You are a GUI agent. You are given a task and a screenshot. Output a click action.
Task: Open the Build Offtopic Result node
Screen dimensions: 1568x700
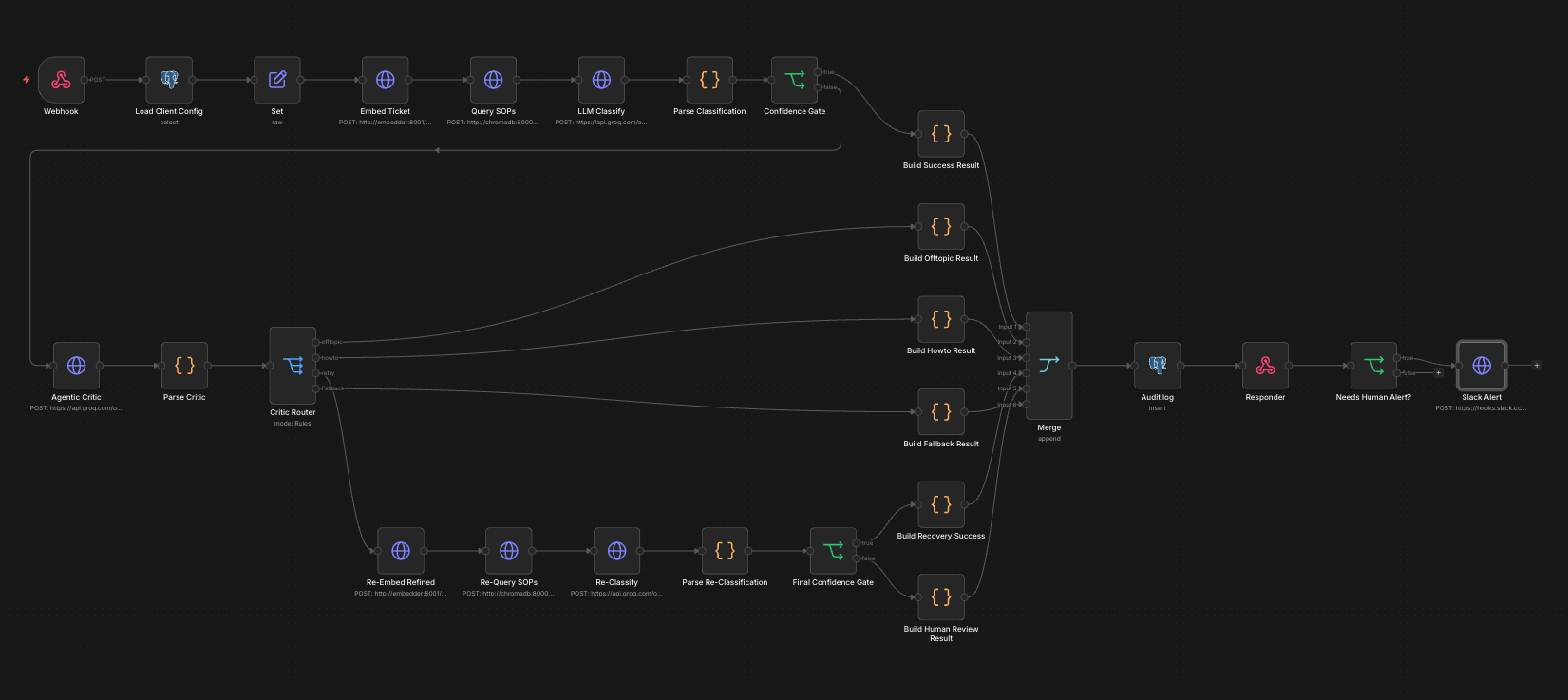point(941,227)
